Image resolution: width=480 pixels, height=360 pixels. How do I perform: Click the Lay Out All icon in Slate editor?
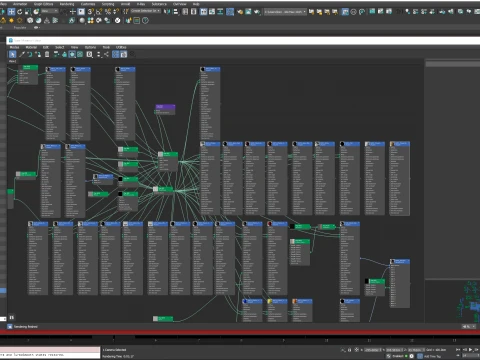98,54
